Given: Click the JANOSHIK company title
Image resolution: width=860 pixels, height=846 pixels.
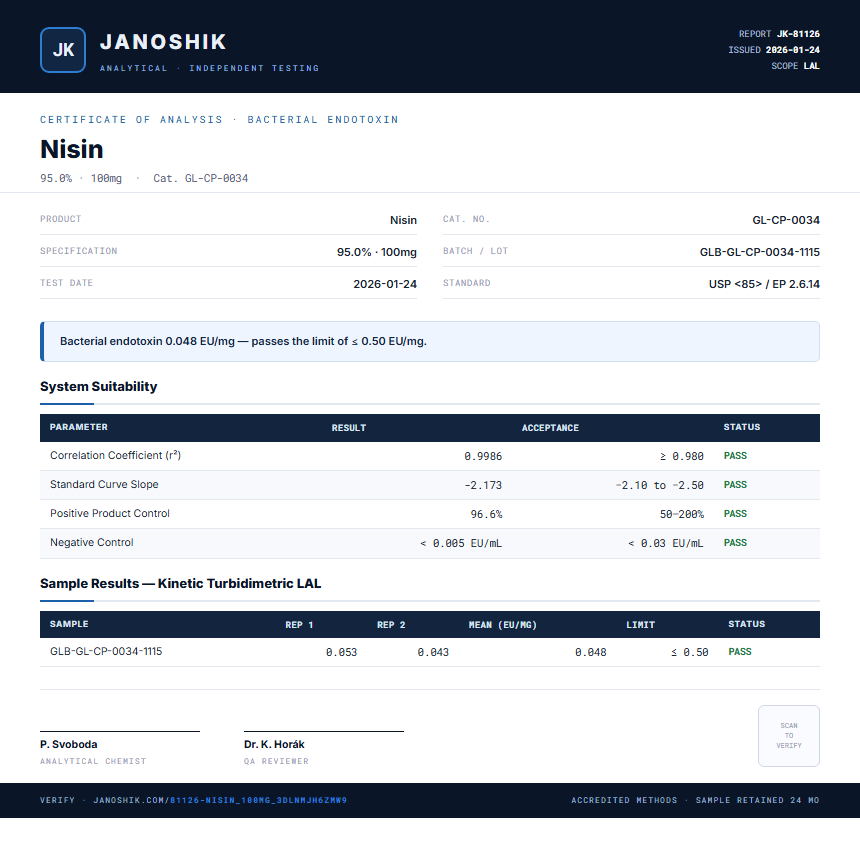Looking at the screenshot, I should 163,42.
